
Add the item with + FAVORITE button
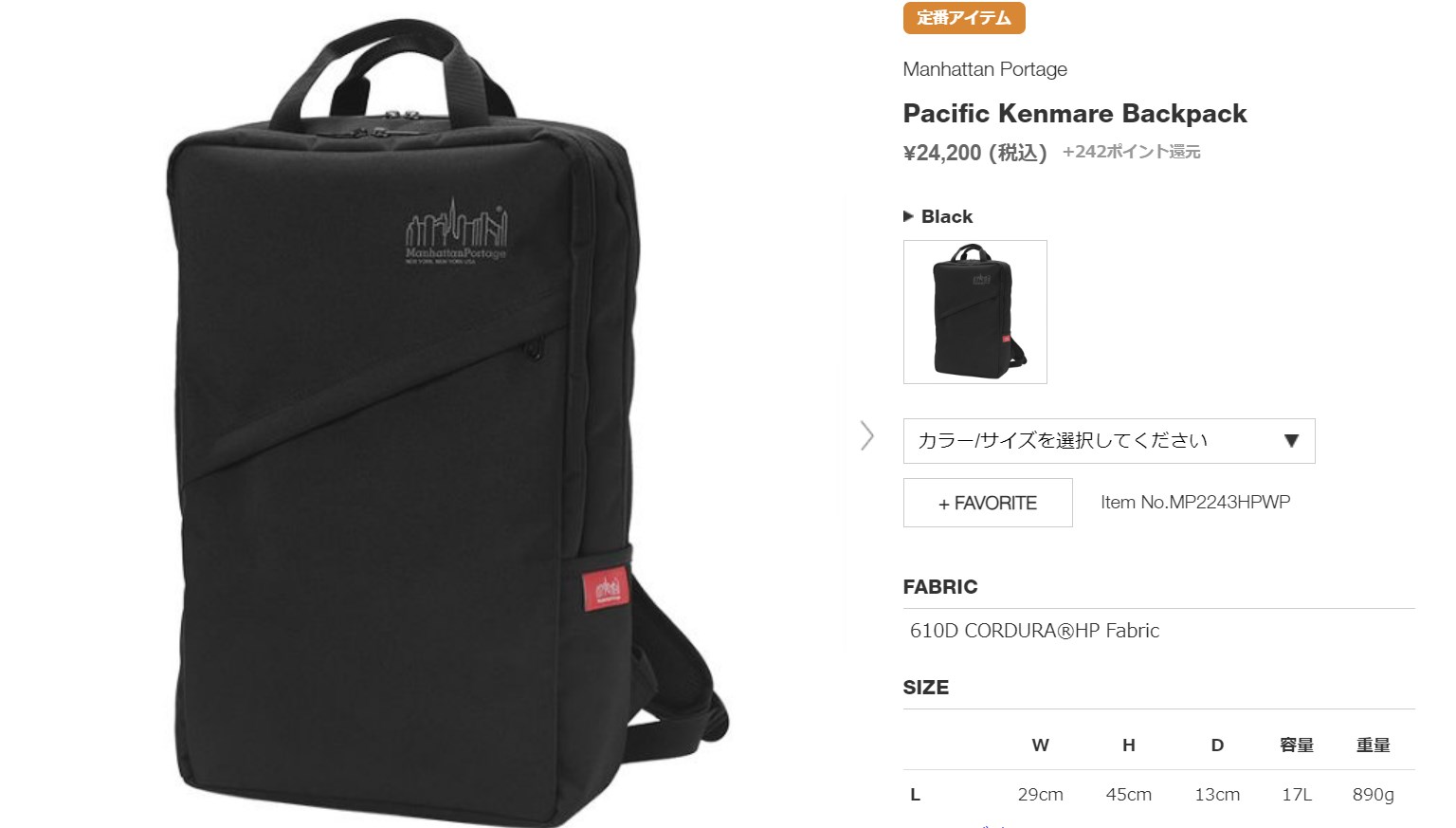click(988, 503)
